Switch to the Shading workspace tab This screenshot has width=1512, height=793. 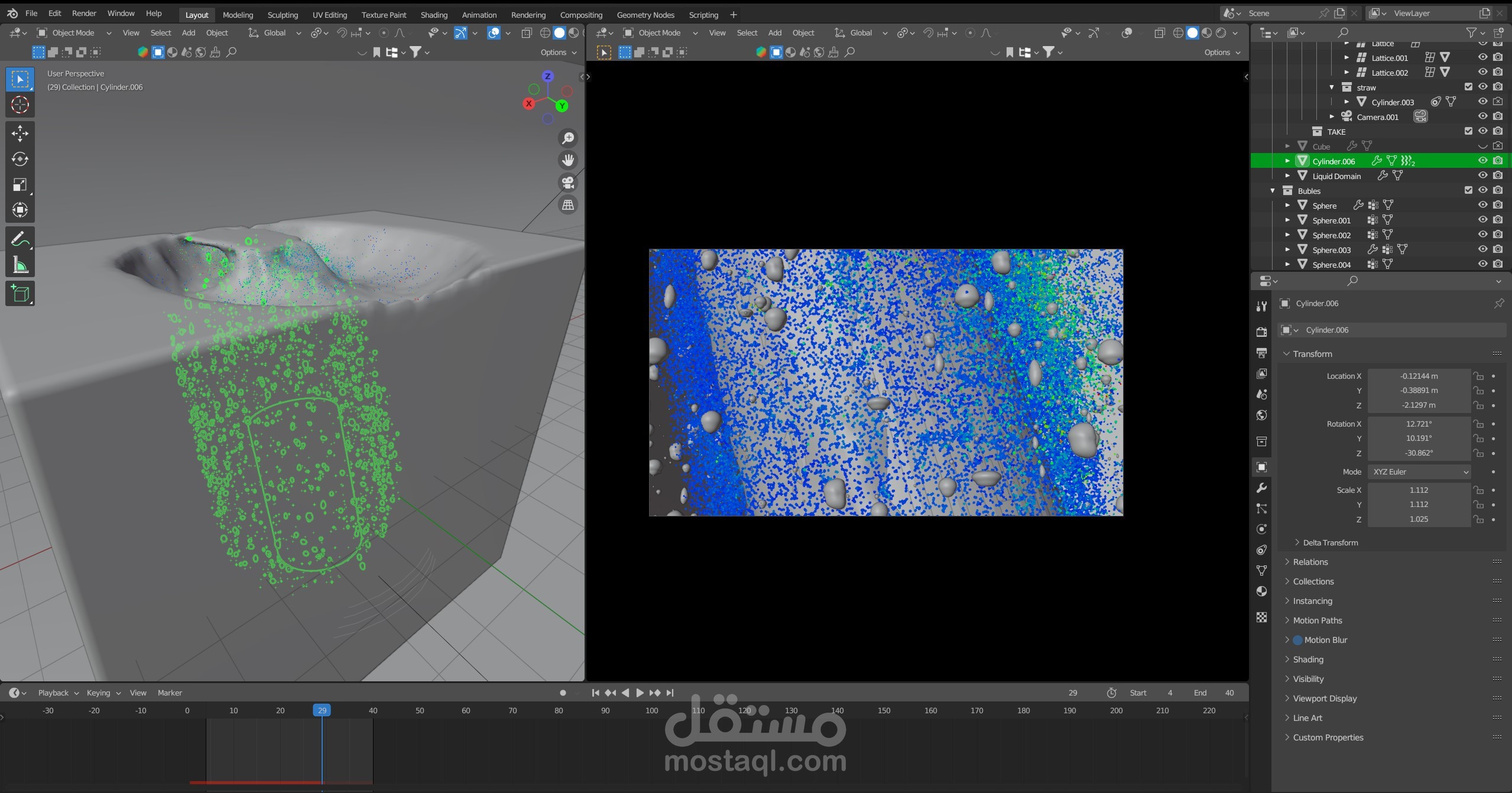(x=433, y=15)
